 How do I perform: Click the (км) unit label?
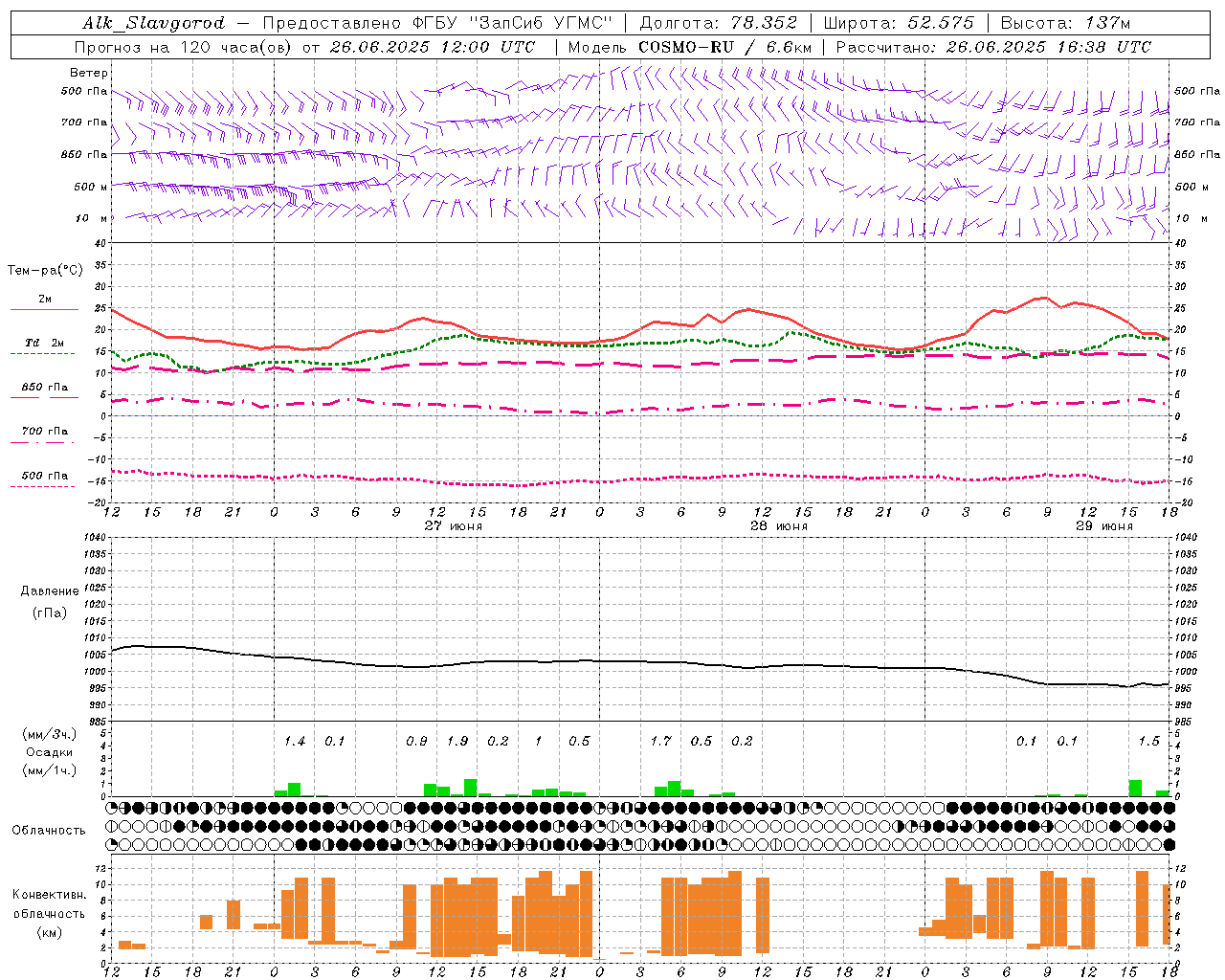pos(49,932)
